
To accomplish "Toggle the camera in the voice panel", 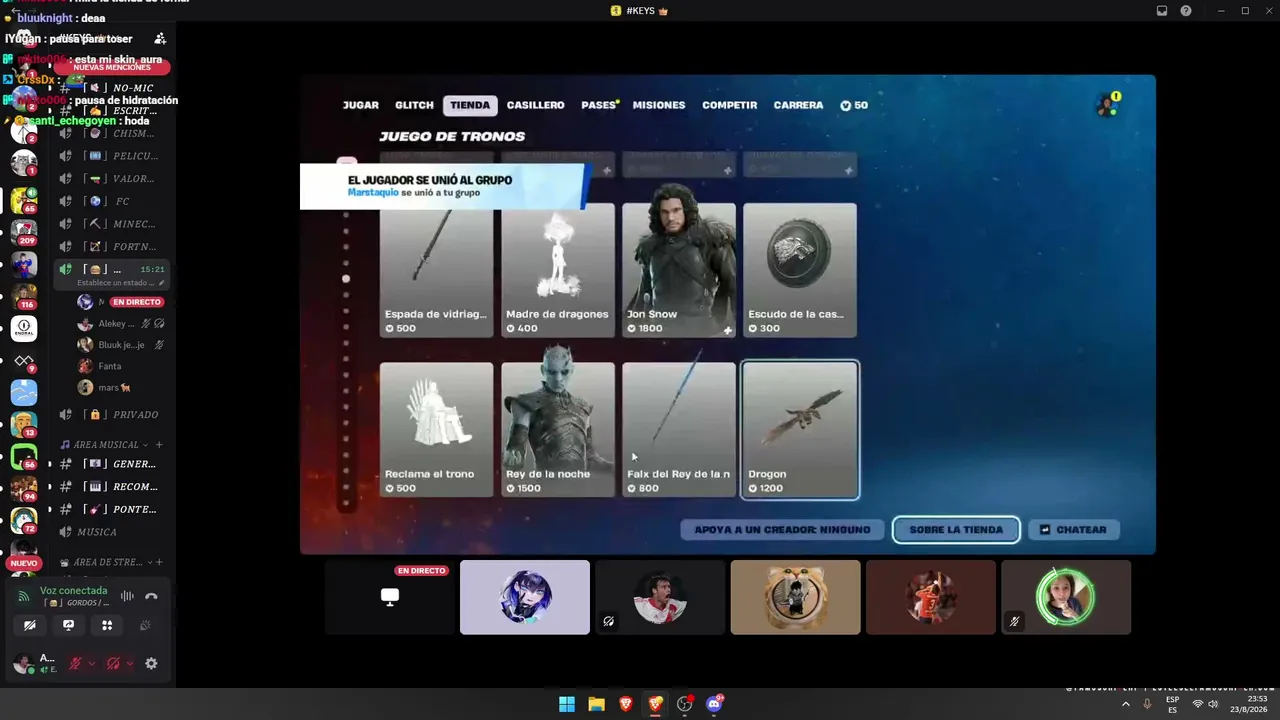I will (30, 625).
